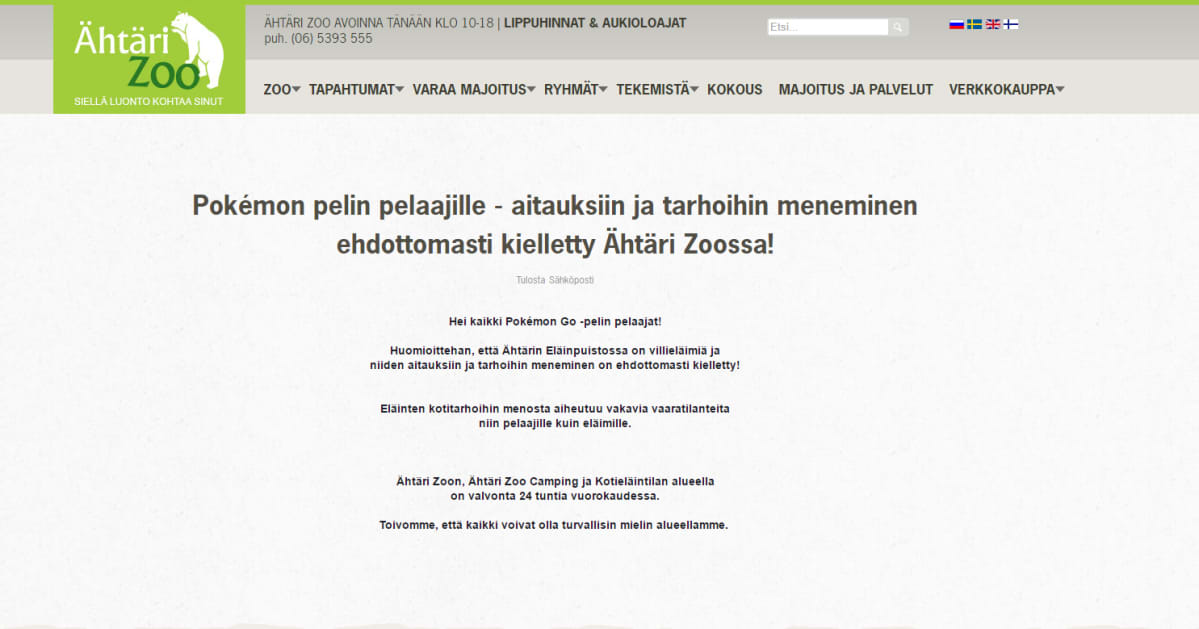Pick the Finnish flag language icon

coord(1011,24)
